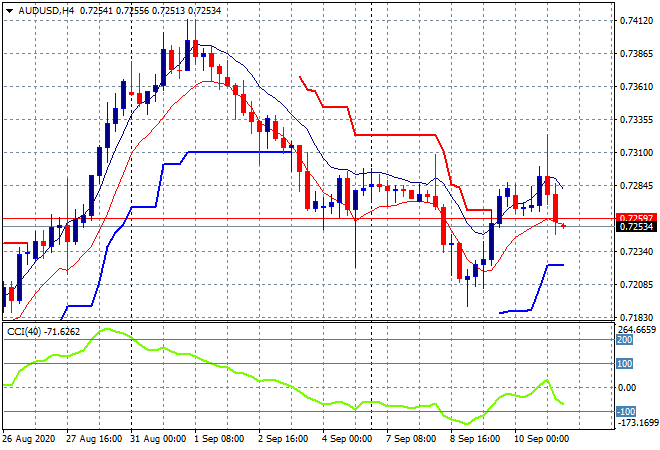Click the 26 Aug 2020 date label

30,439
